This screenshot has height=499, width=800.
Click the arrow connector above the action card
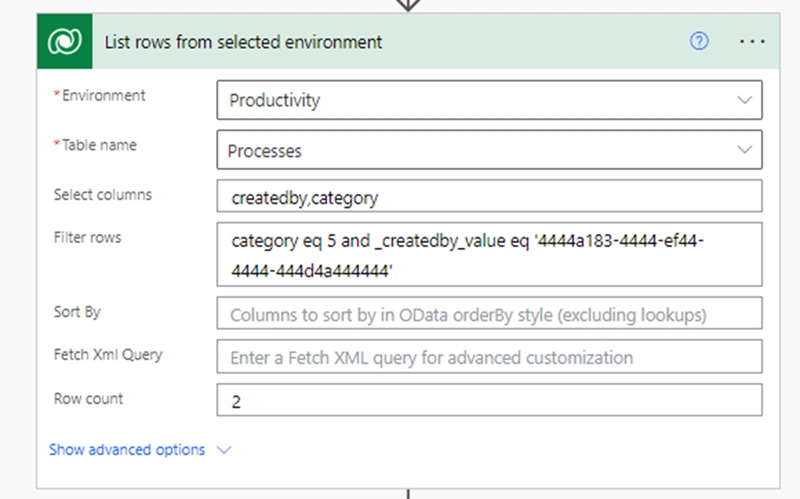click(409, 5)
